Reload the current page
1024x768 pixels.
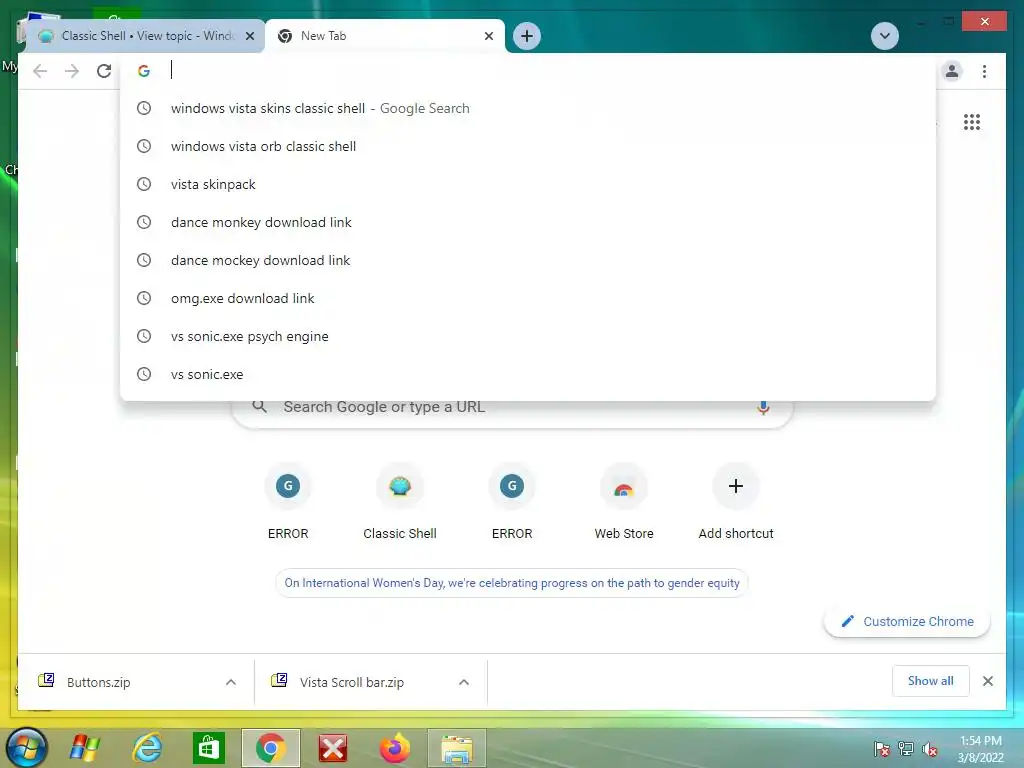[x=104, y=71]
